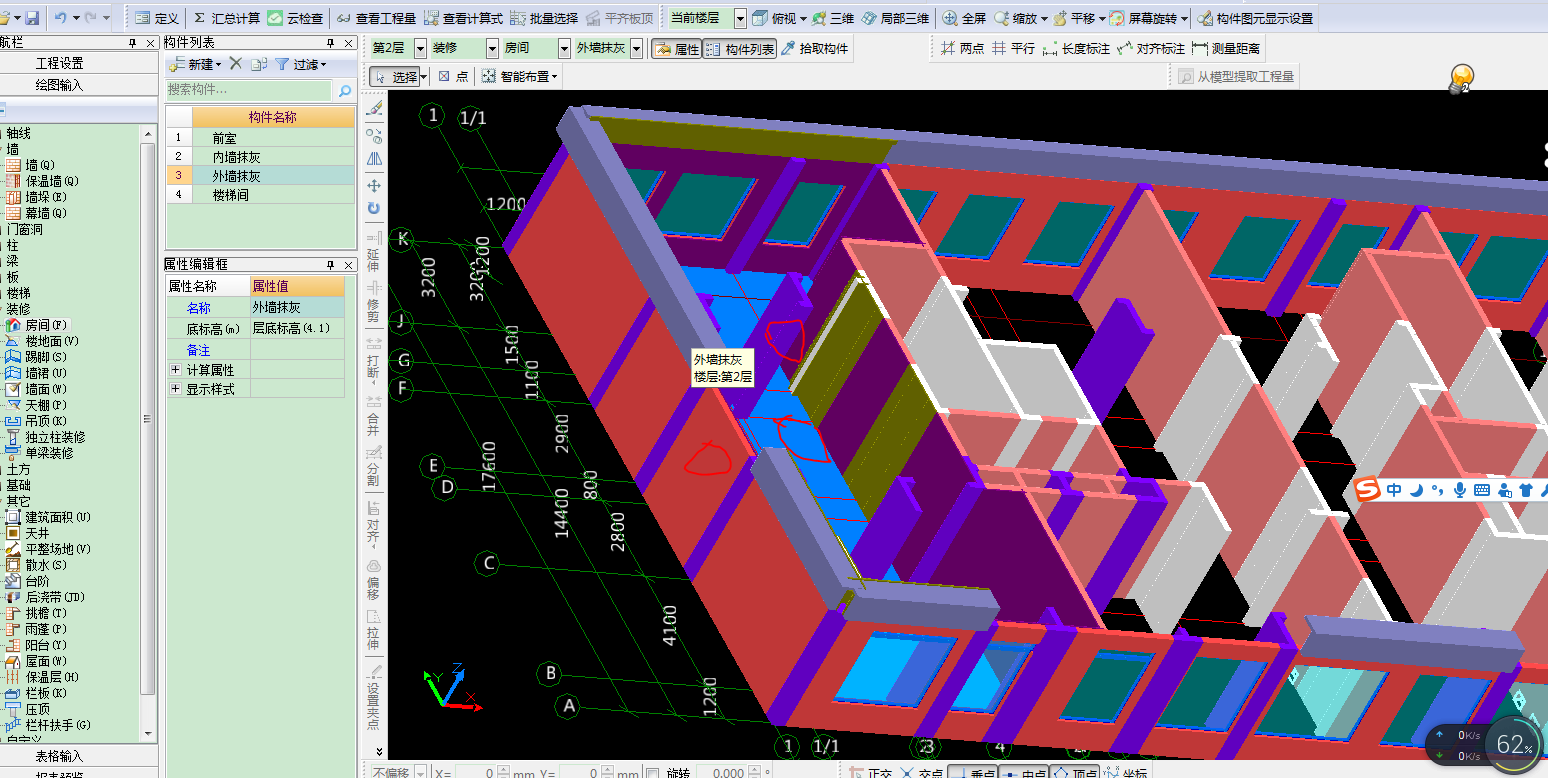Open the 定义 (Define) tool
1548x778 pixels.
156,18
